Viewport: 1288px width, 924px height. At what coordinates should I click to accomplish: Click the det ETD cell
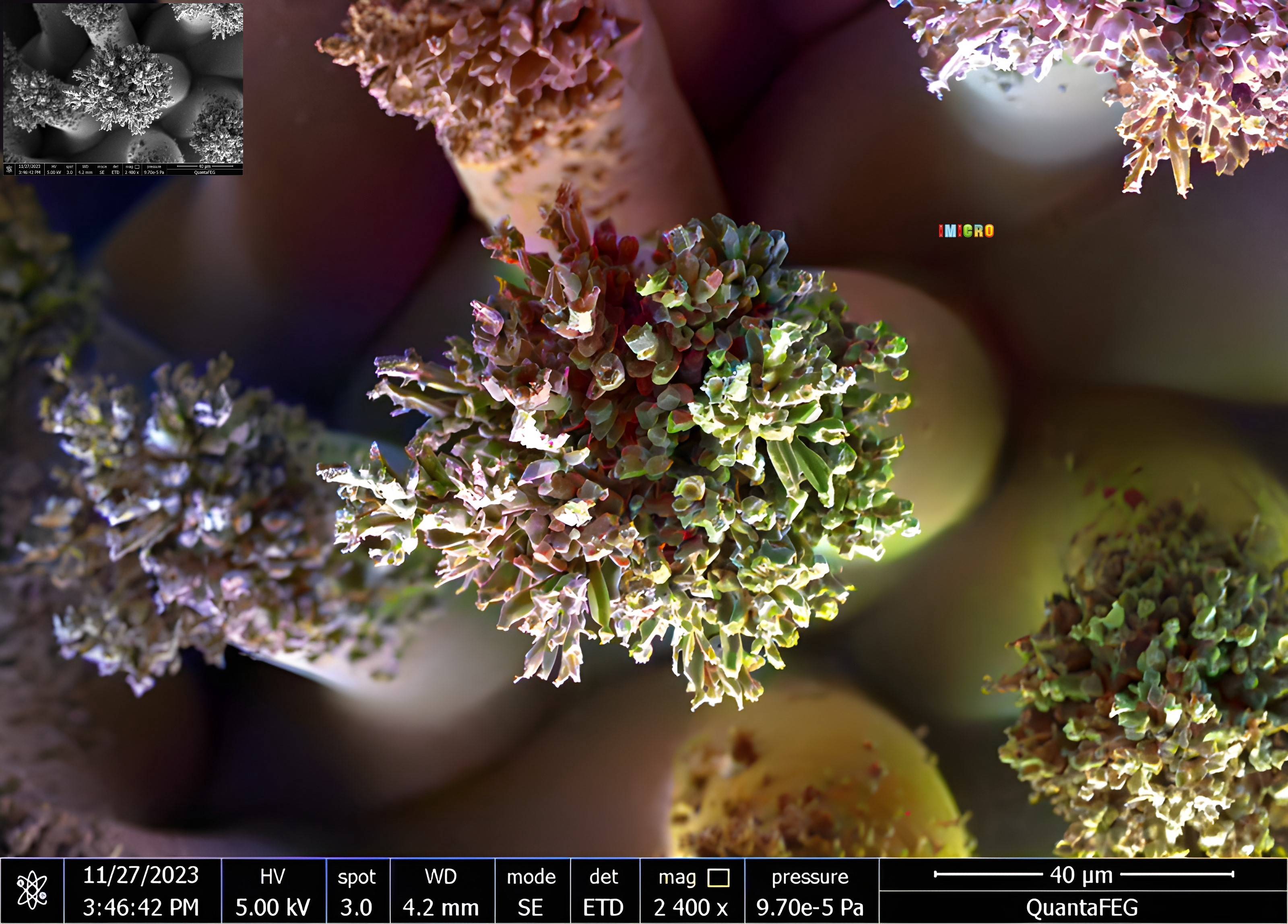click(603, 892)
